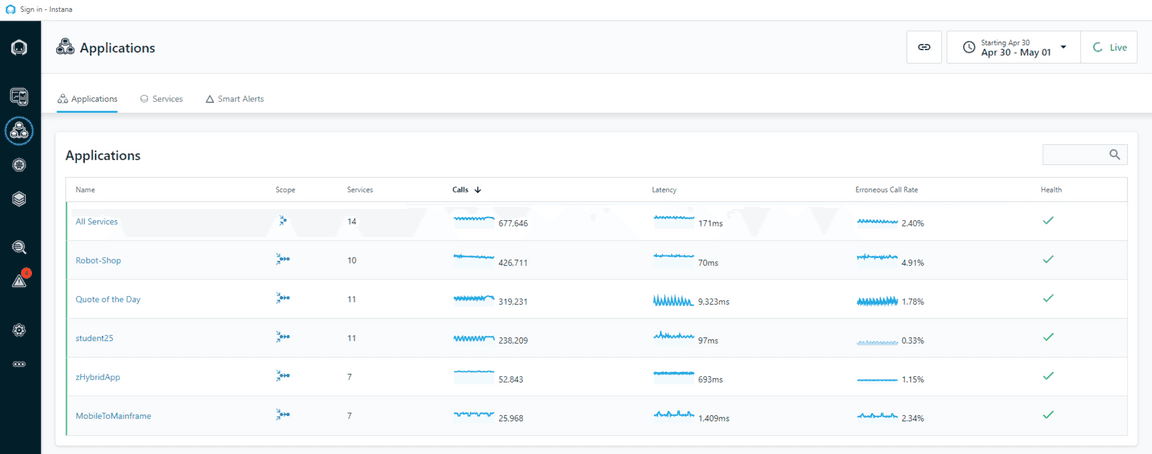
Task: Open the More options ellipsis in the sidebar
Action: point(19,364)
